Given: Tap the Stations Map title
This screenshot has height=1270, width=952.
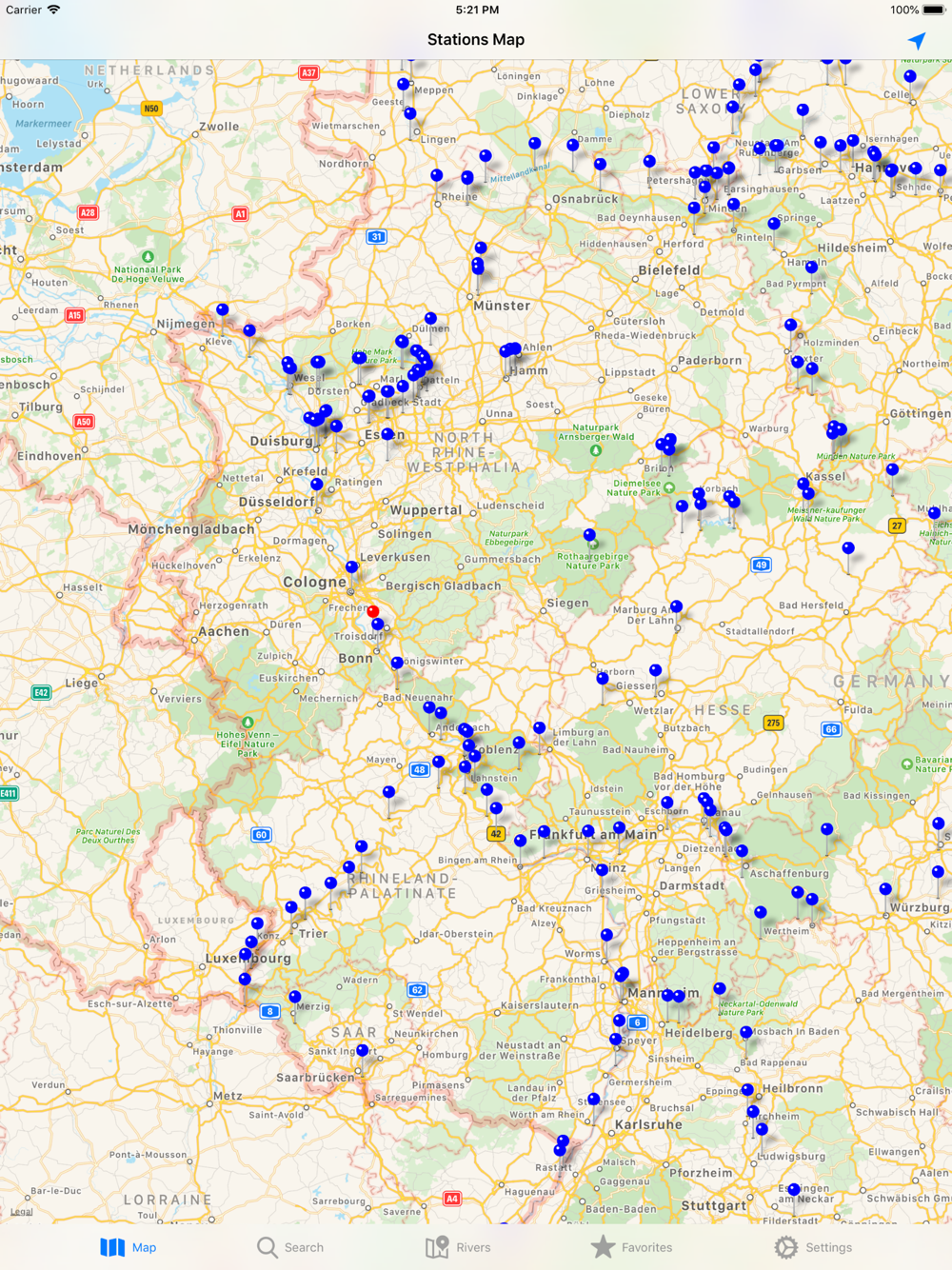Looking at the screenshot, I should (x=476, y=39).
